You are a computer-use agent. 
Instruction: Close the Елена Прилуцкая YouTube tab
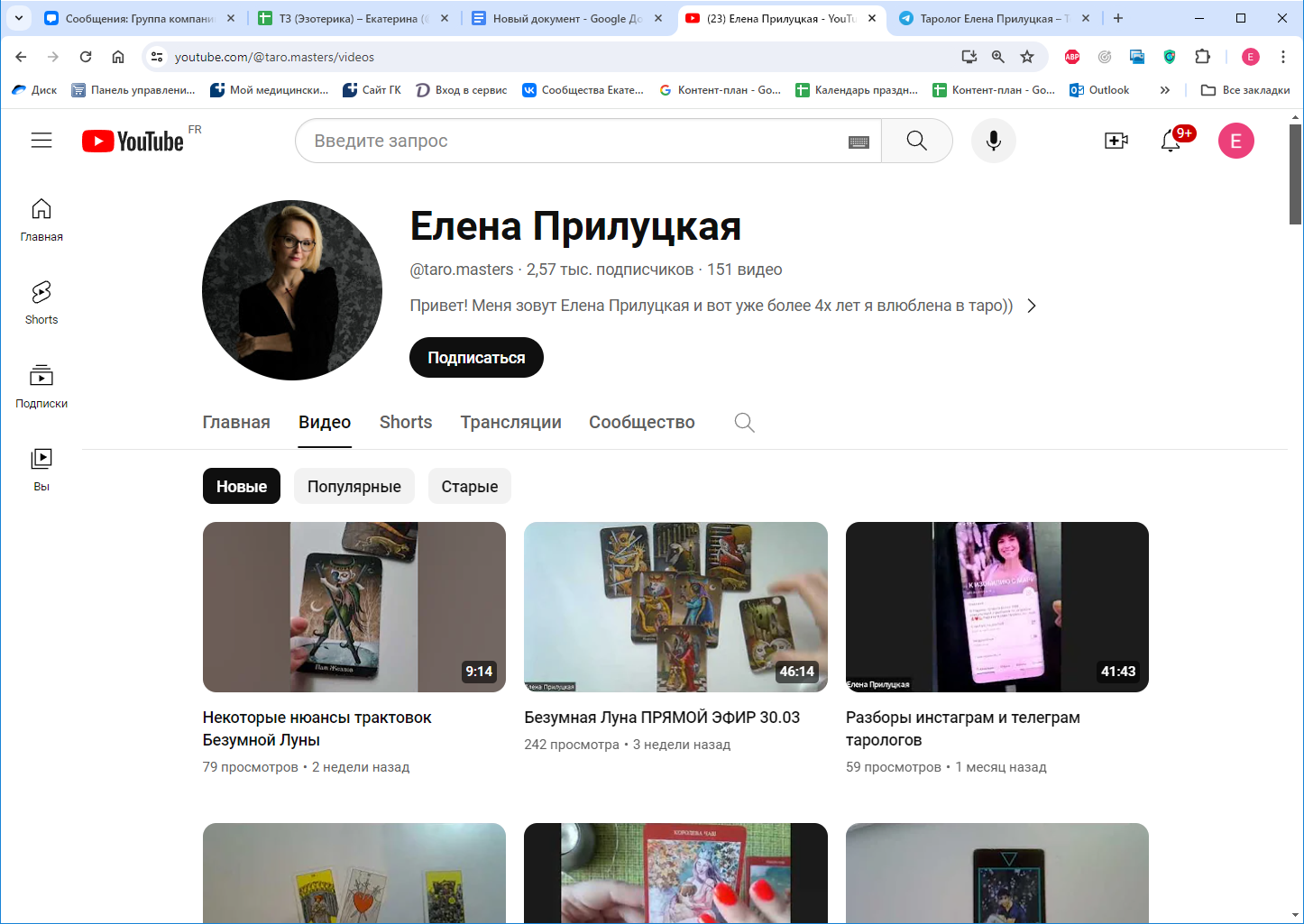pyautogui.click(x=872, y=18)
